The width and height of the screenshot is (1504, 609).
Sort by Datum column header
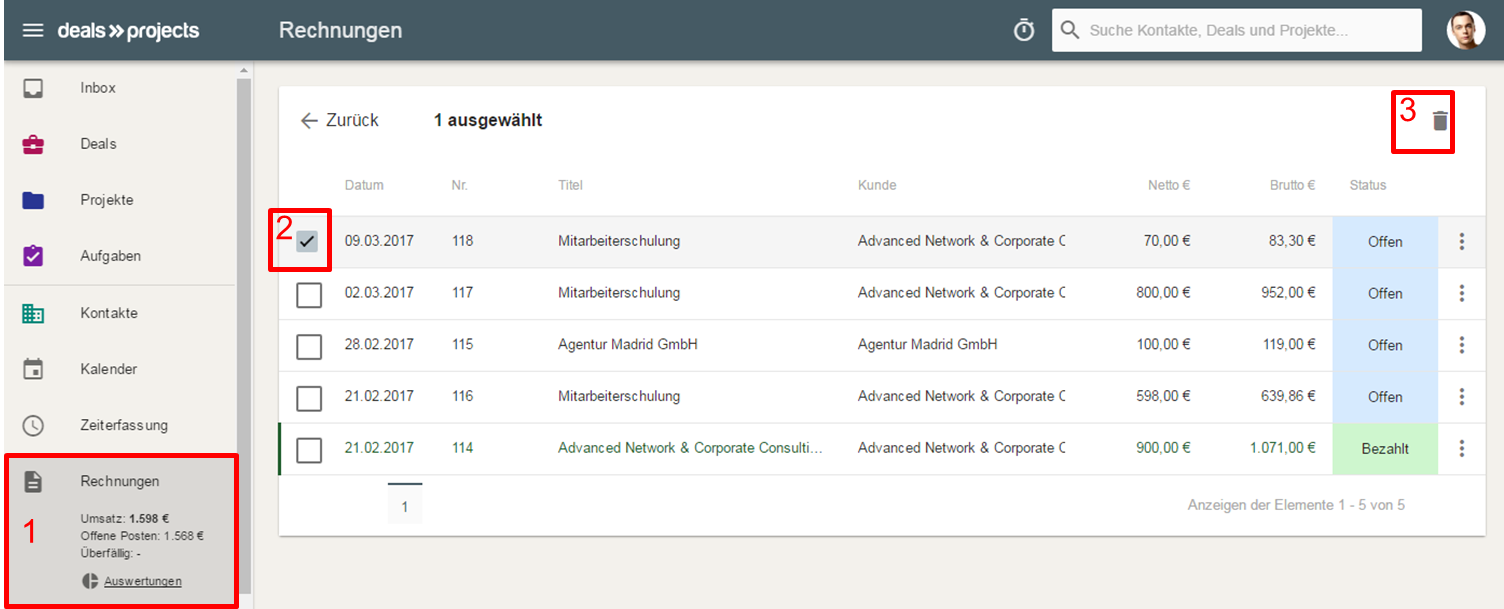[x=364, y=185]
